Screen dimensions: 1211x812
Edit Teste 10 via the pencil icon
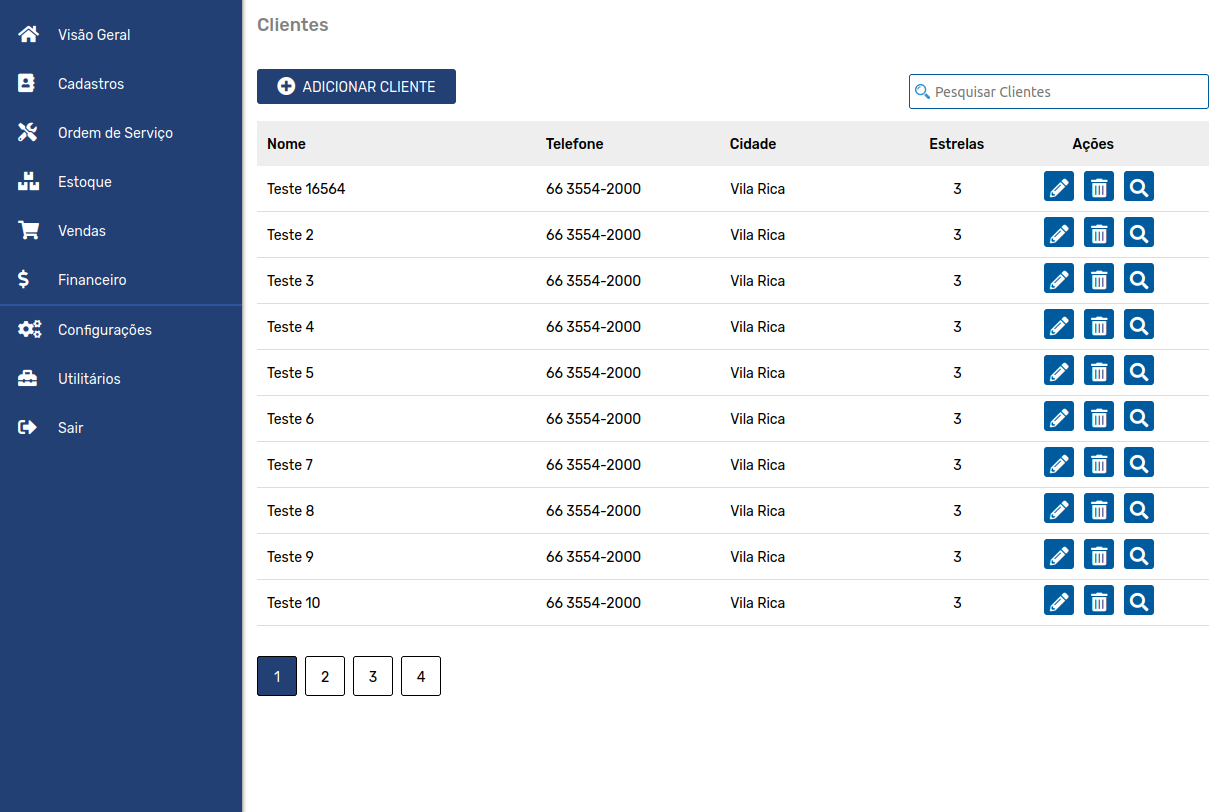[x=1059, y=601]
